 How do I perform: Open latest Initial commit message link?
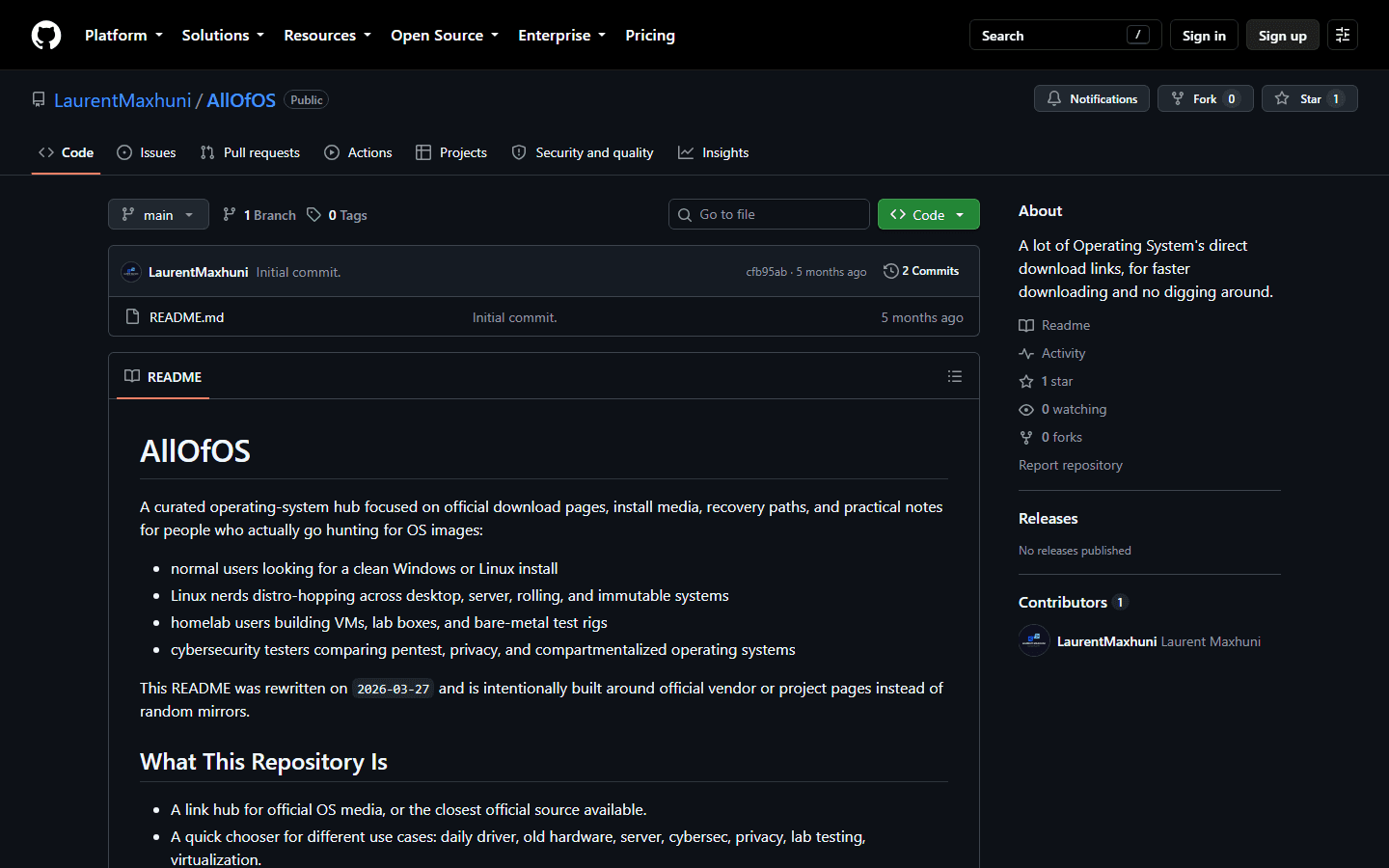[x=298, y=272]
